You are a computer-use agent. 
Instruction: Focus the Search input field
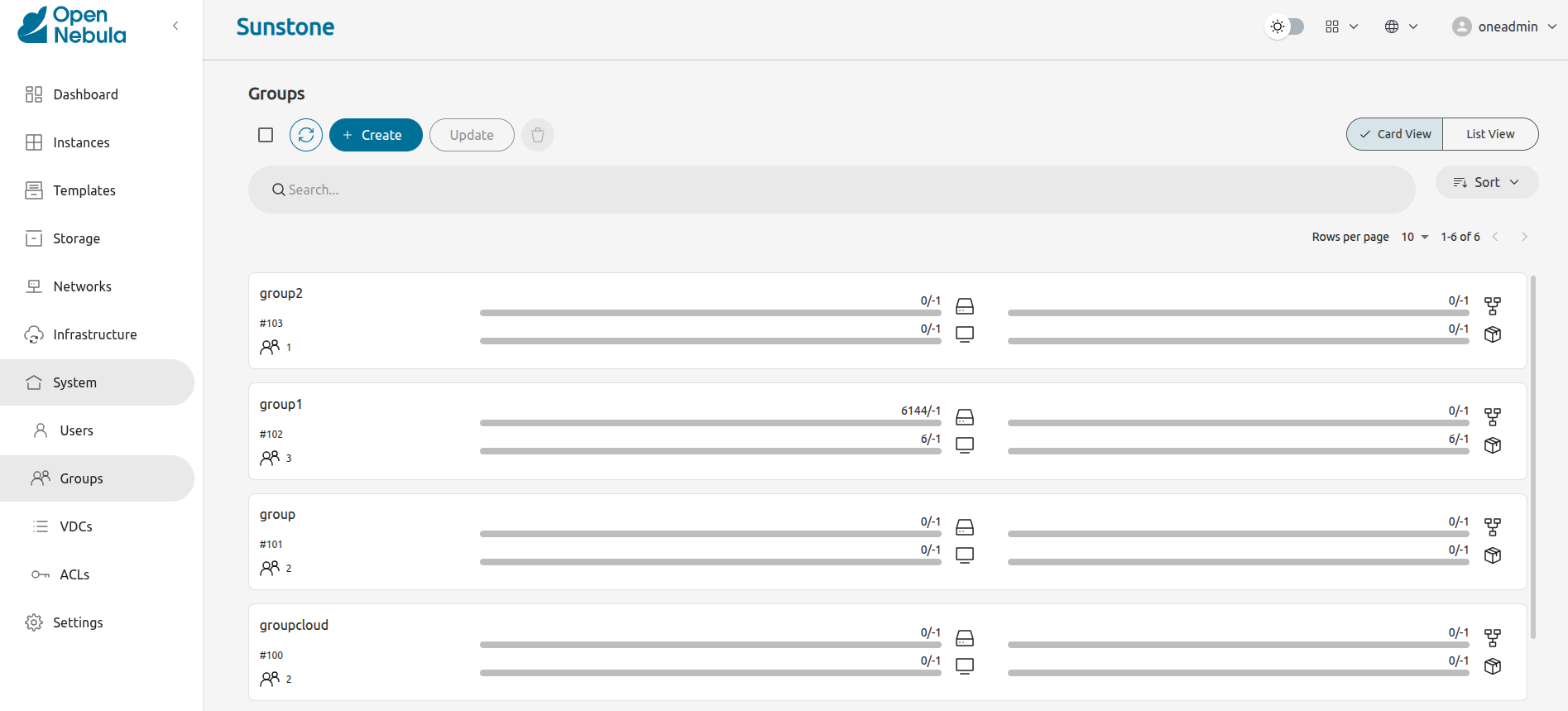832,190
